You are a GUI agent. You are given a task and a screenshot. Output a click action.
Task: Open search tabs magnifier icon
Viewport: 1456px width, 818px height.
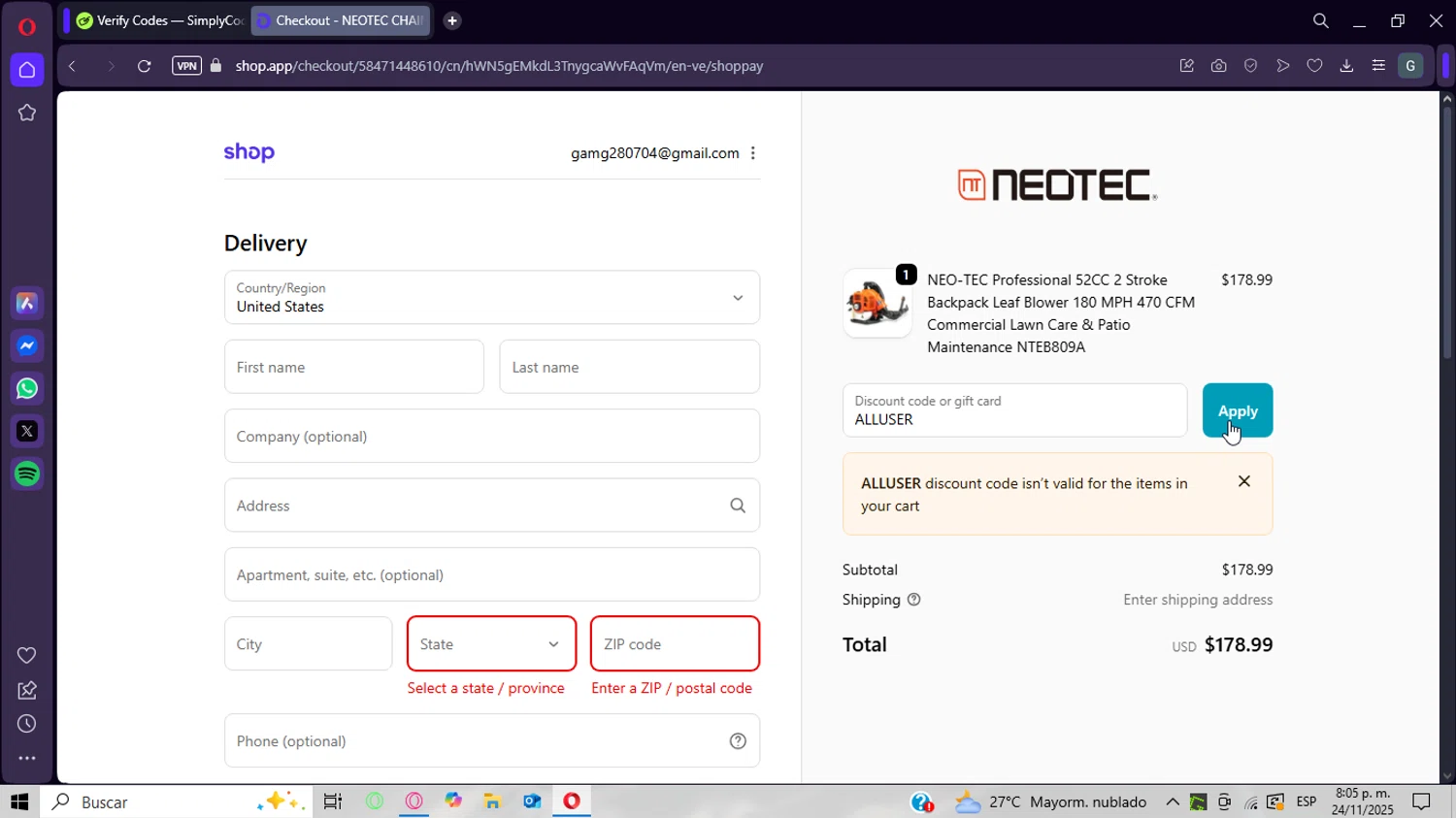point(1320,20)
